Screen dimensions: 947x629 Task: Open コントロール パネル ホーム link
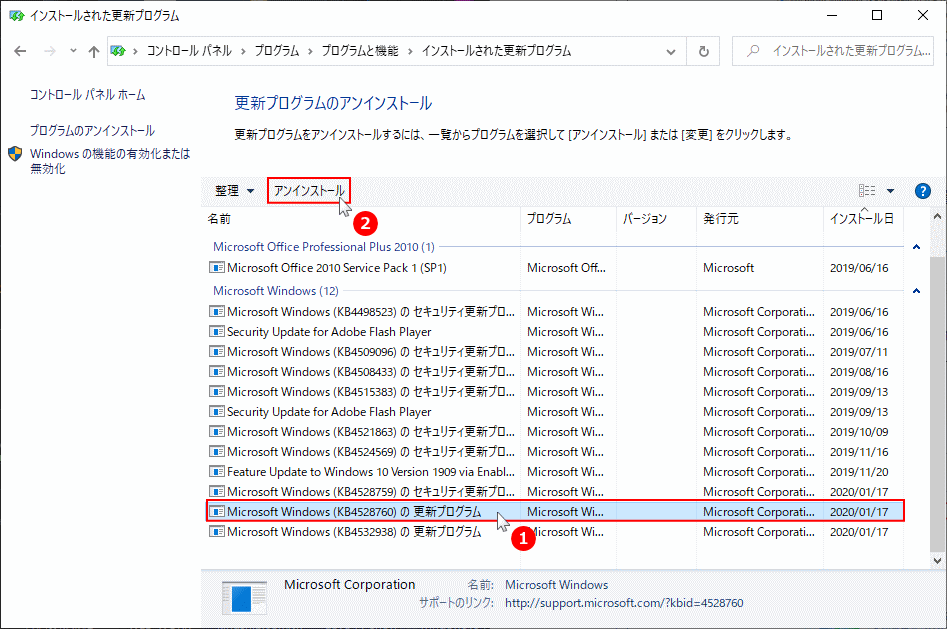(88, 95)
